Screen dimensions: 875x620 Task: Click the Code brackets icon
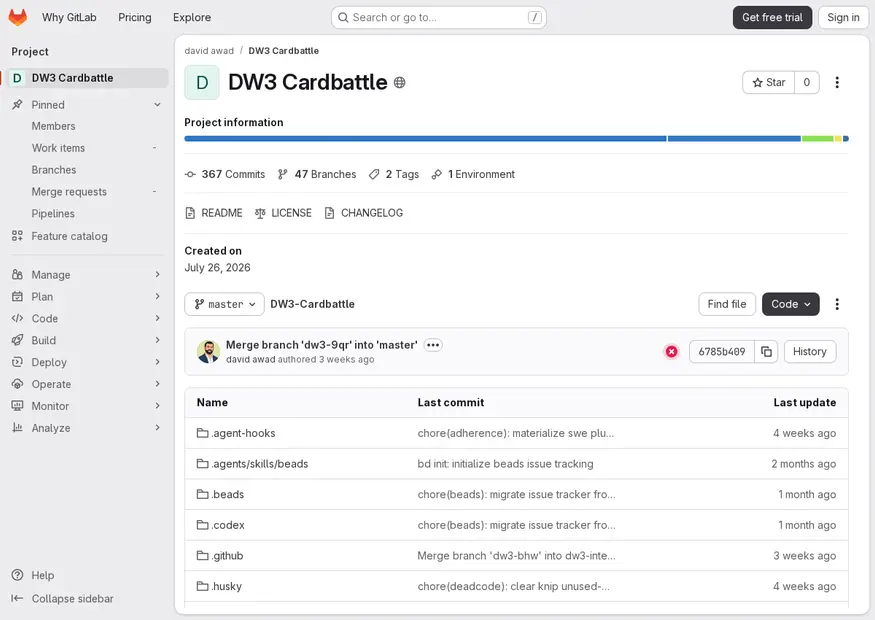(17, 318)
